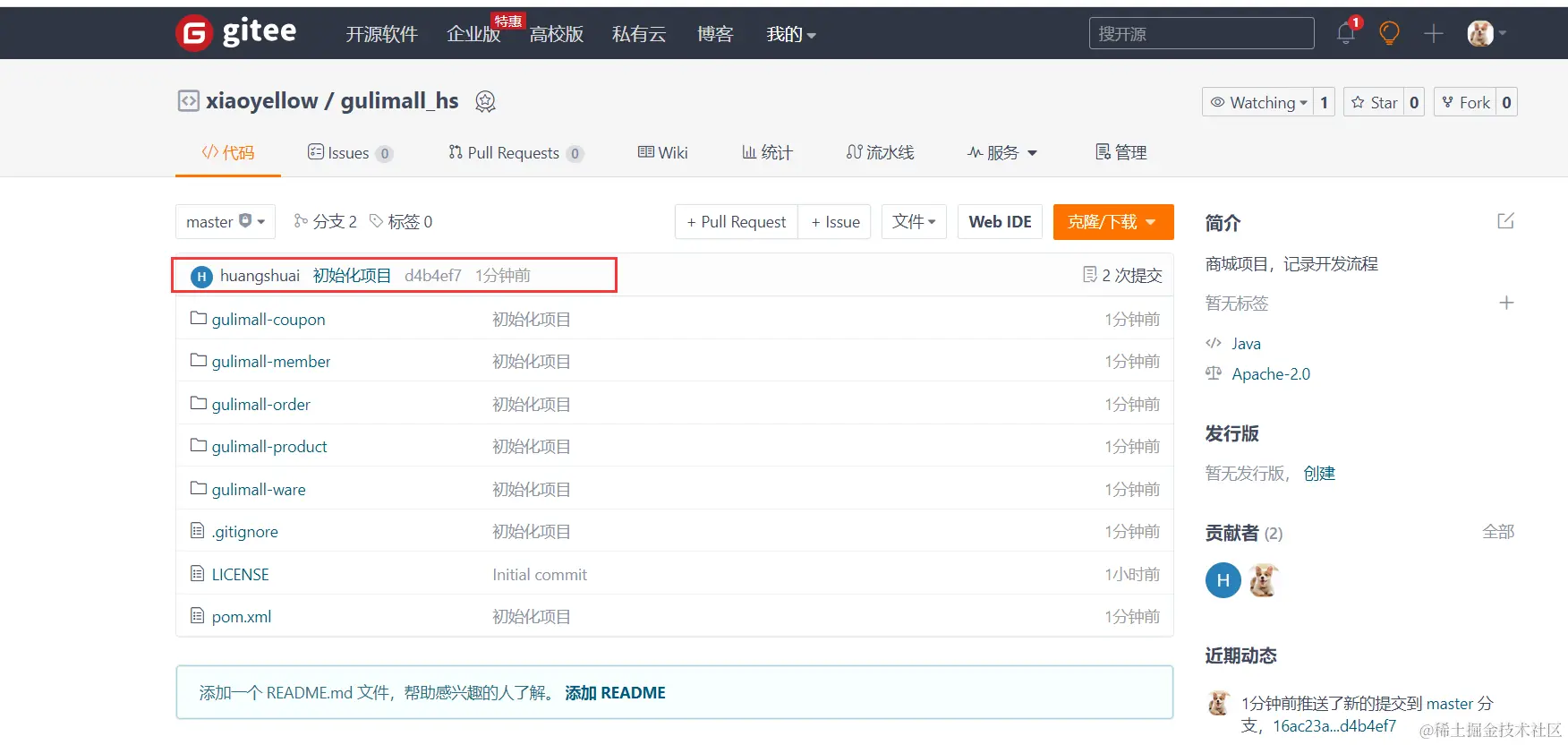Open the 16ac23a...d4b4ef7 commit range link
Screen dimensions: 1568x745
point(1334,726)
